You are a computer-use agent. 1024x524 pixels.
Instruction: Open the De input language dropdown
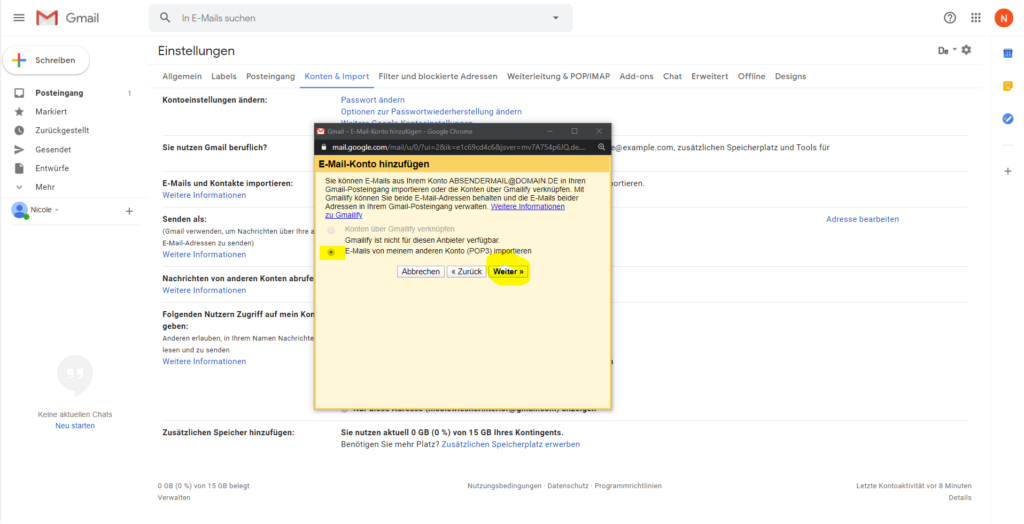(x=948, y=50)
